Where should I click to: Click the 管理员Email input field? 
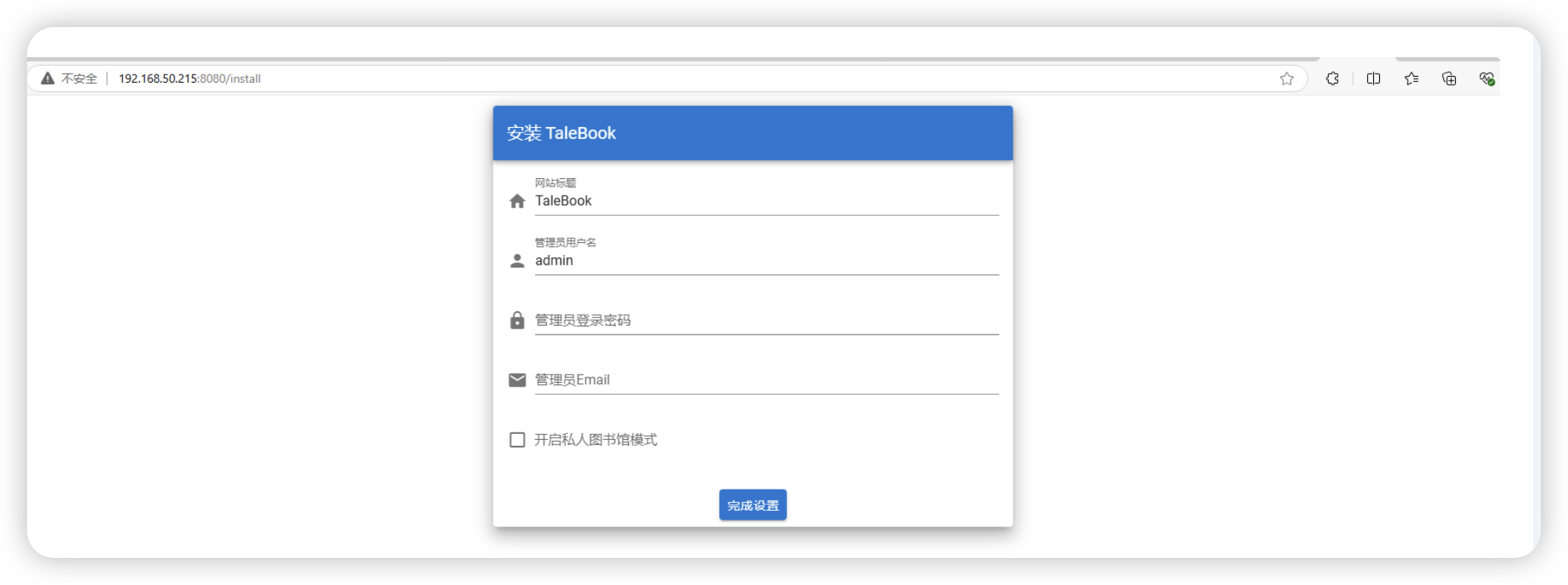[767, 380]
